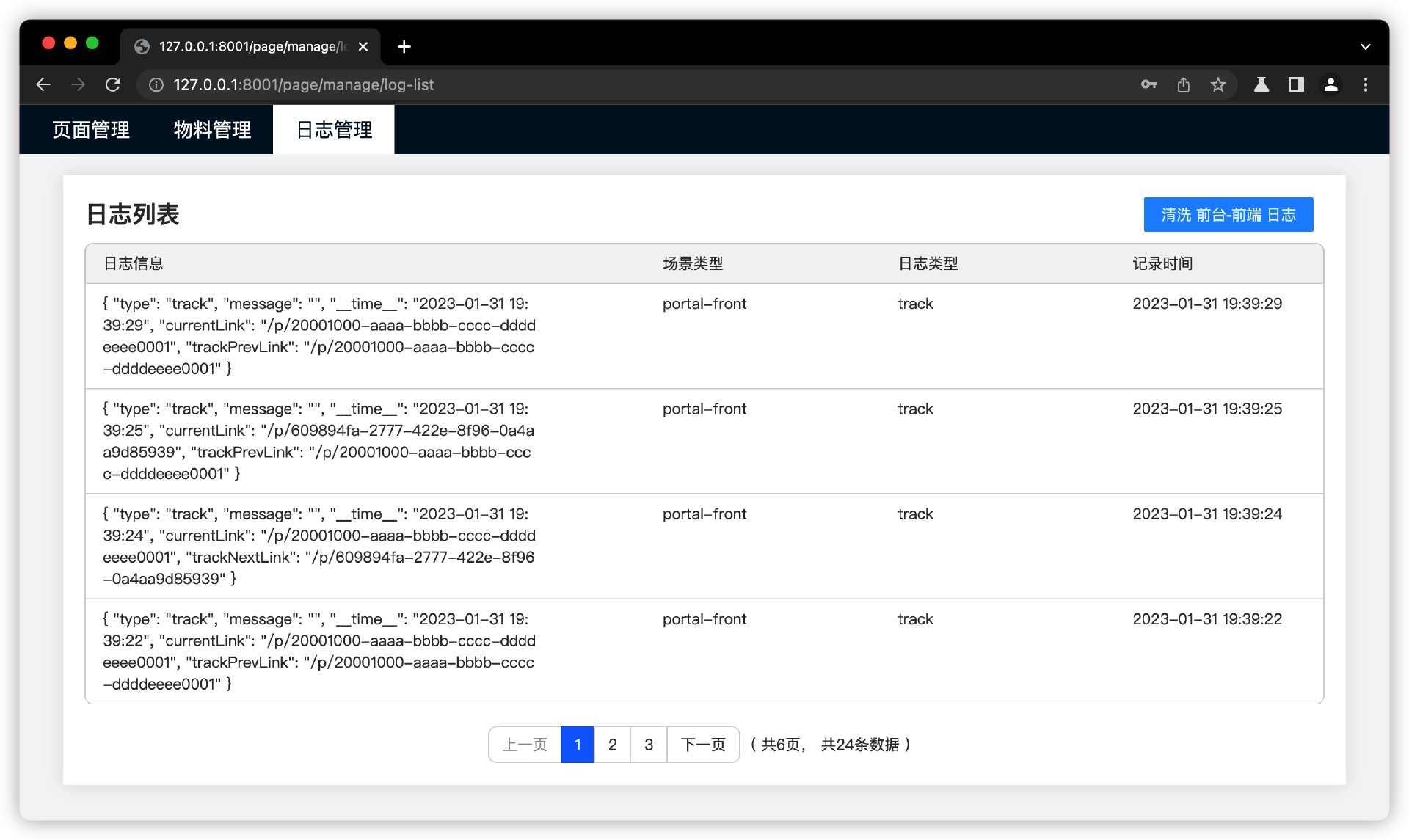Screen dimensions: 1409x840
Task: Select page 3 in pagination
Action: (649, 745)
